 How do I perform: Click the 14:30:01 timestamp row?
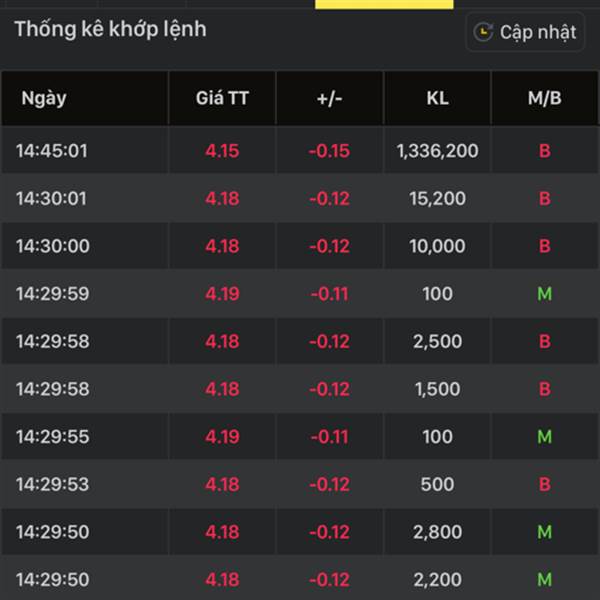pyautogui.click(x=300, y=198)
